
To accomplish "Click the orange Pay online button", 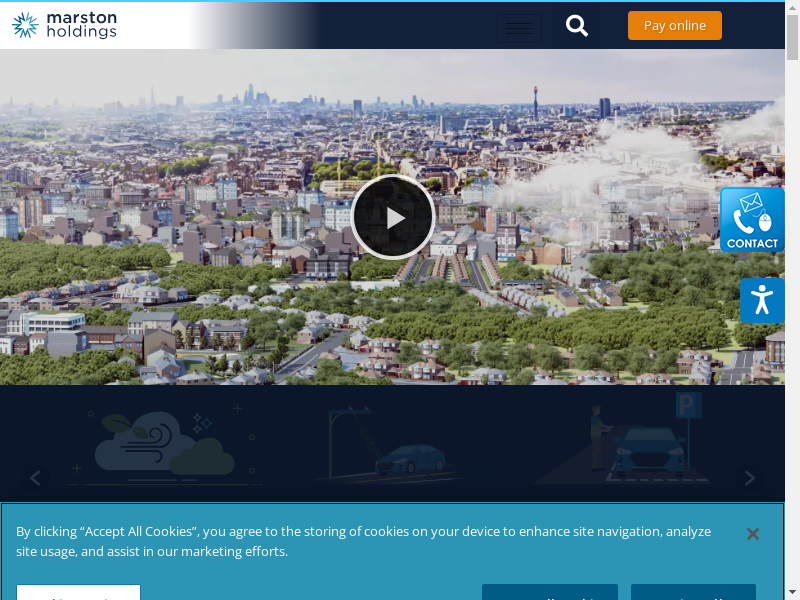I will (674, 26).
